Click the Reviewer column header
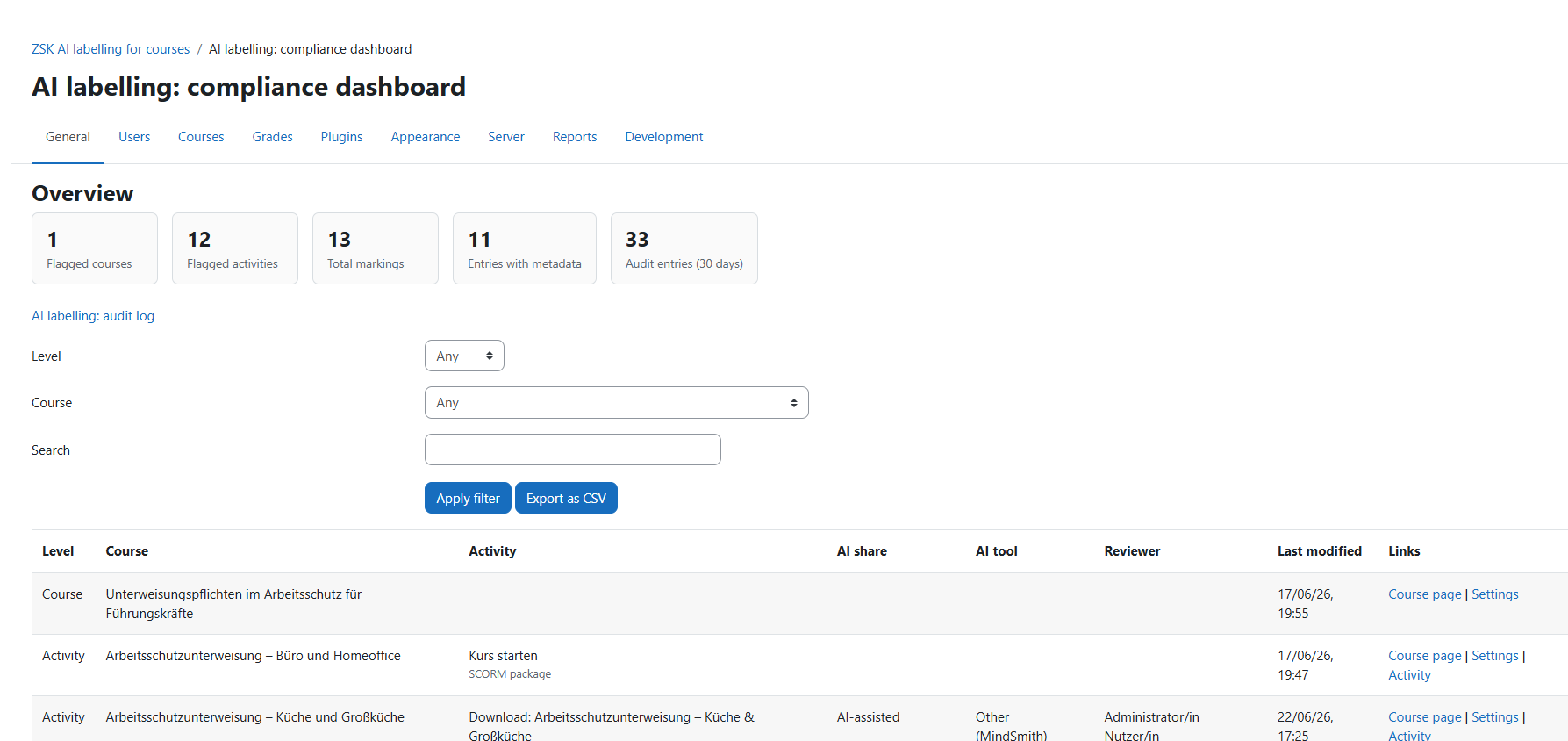The height and width of the screenshot is (741, 1568). click(x=1132, y=551)
